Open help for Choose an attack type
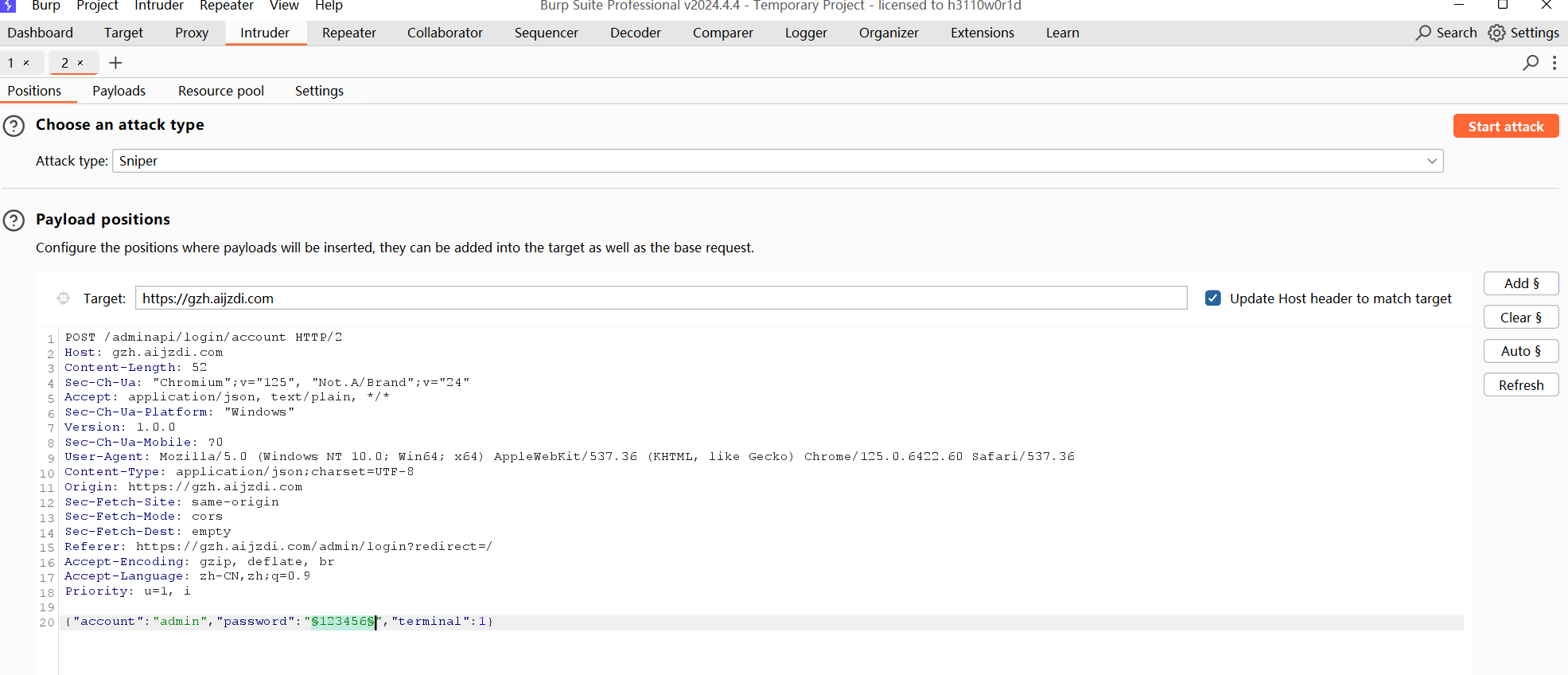Viewport: 1568px width, 675px height. (14, 126)
